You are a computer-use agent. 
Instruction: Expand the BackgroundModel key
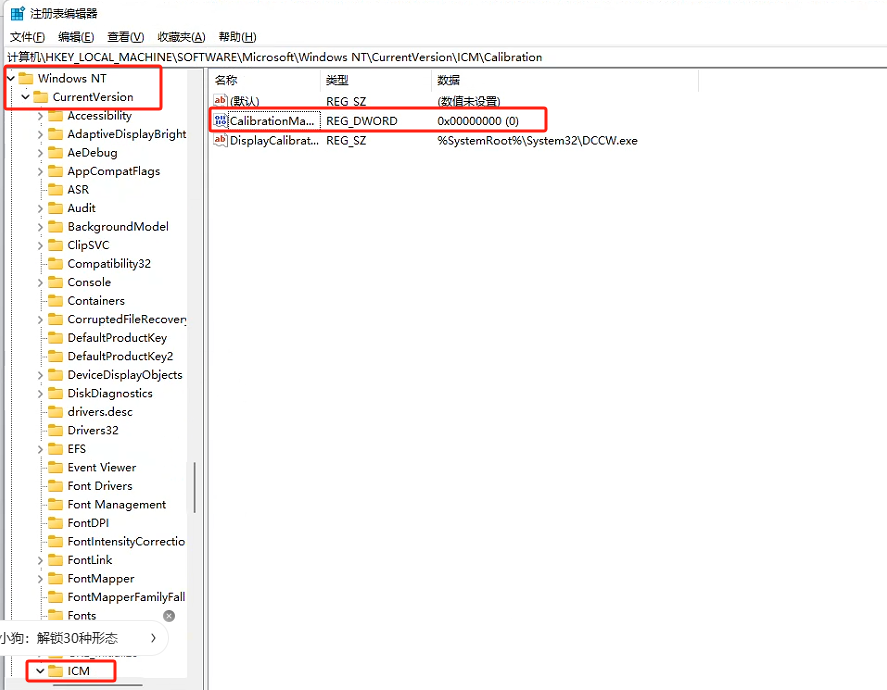pyautogui.click(x=40, y=227)
